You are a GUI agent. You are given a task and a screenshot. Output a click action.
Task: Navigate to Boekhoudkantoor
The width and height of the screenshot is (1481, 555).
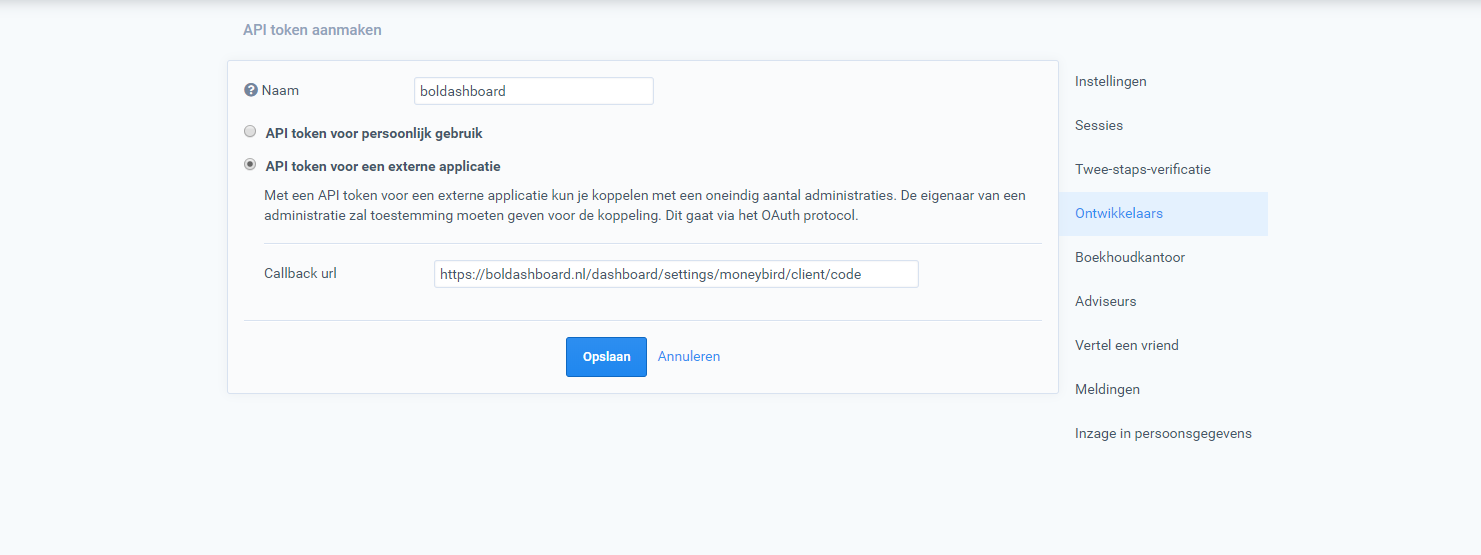tap(1129, 258)
